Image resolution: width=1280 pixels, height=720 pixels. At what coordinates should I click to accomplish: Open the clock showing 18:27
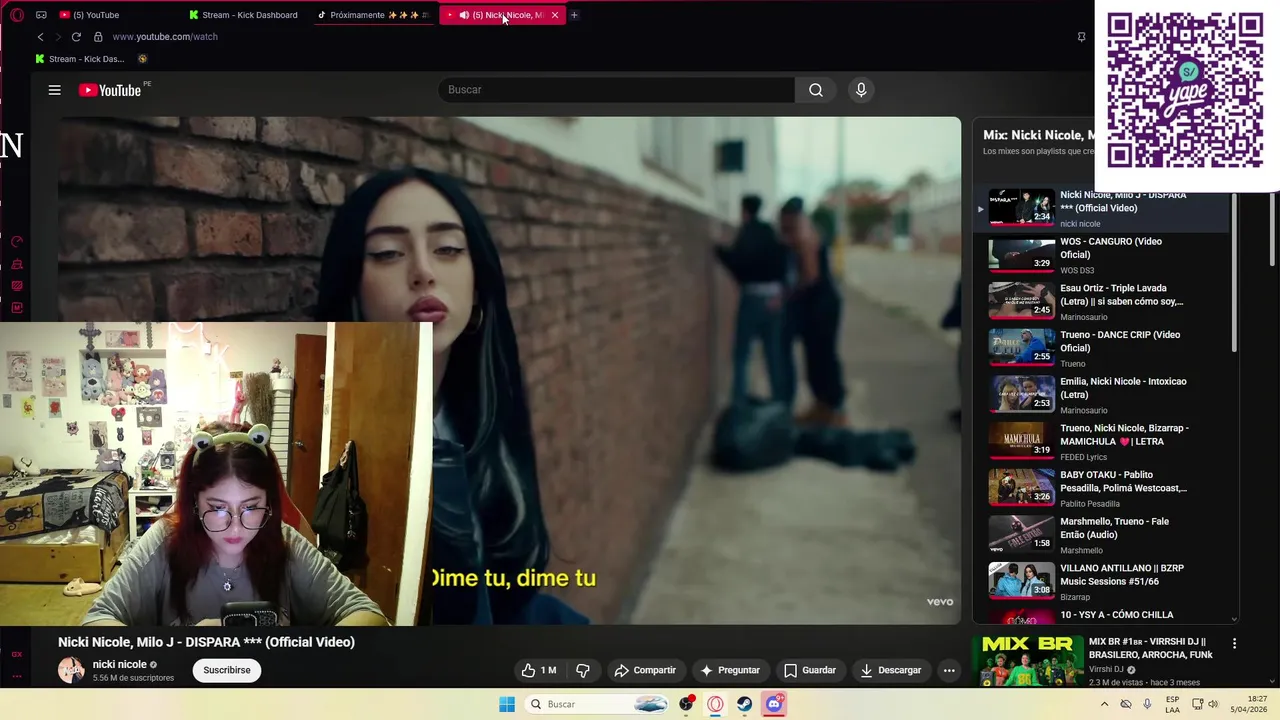[1249, 704]
